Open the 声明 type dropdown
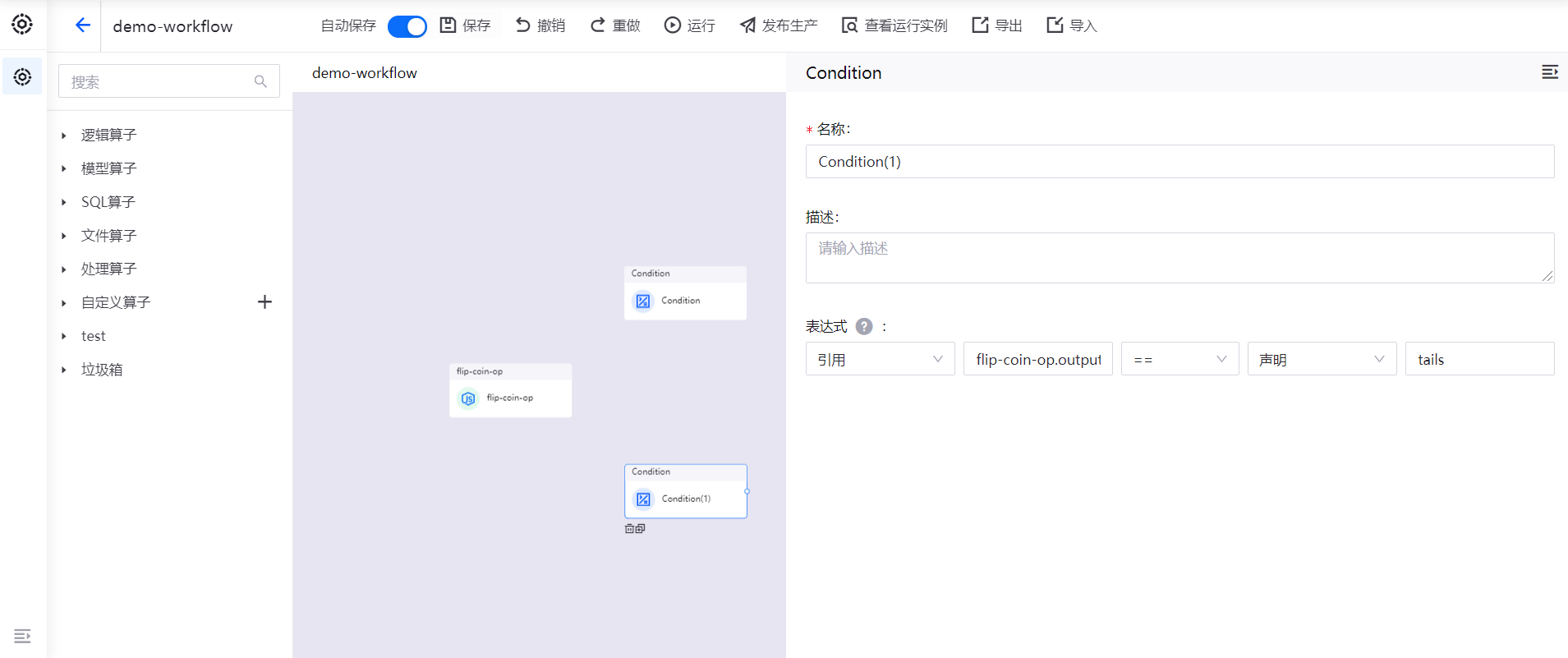The image size is (1568, 658). tap(1322, 359)
